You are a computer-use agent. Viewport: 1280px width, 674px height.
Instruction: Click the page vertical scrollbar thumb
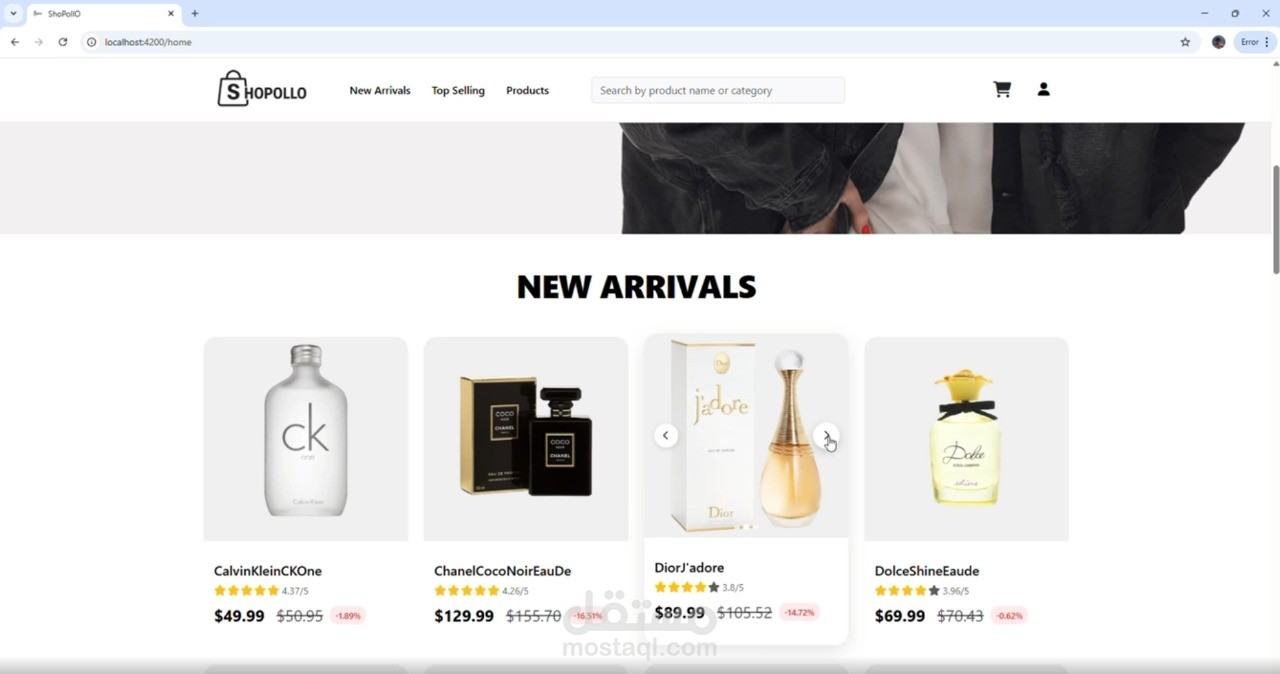coord(1275,220)
